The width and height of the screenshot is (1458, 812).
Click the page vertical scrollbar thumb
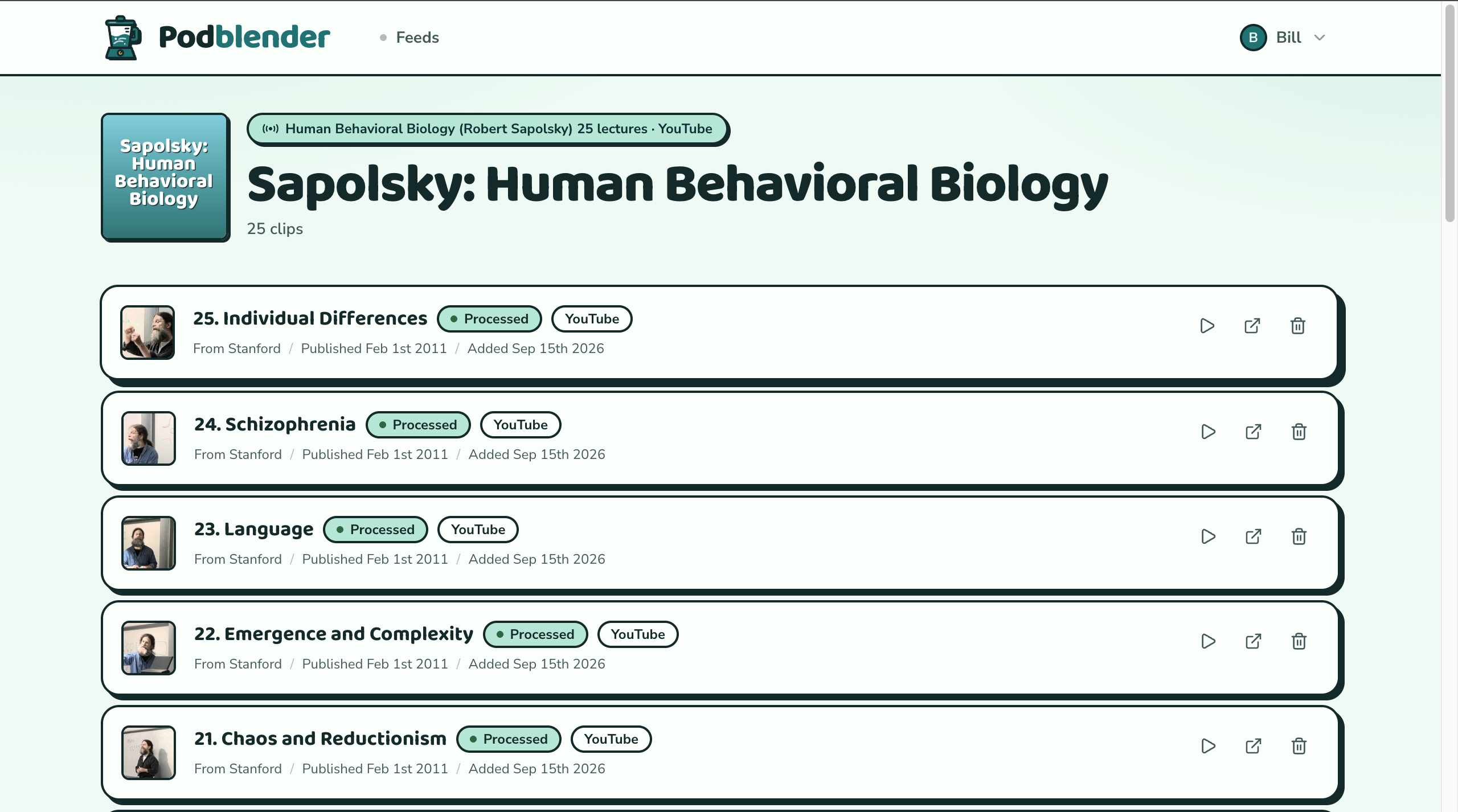(x=1449, y=114)
